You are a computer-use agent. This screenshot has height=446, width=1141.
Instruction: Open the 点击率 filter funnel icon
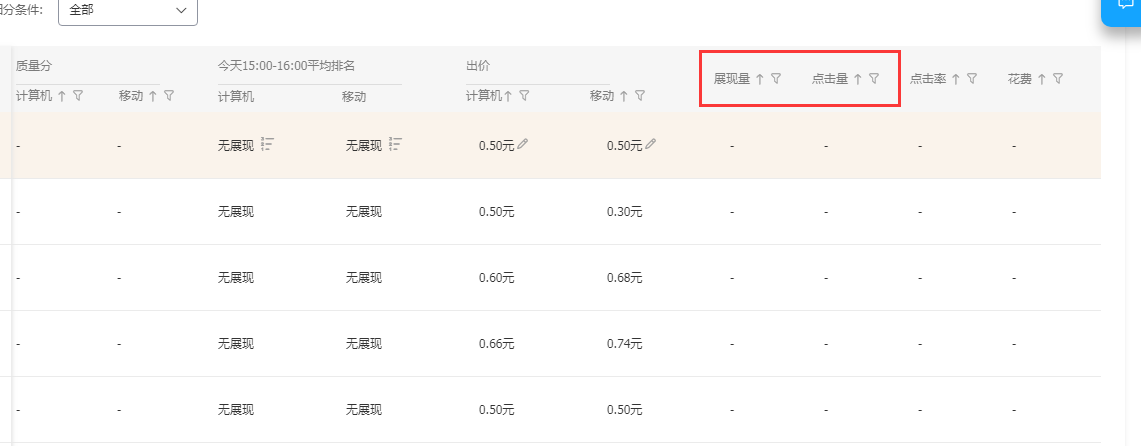coord(971,79)
